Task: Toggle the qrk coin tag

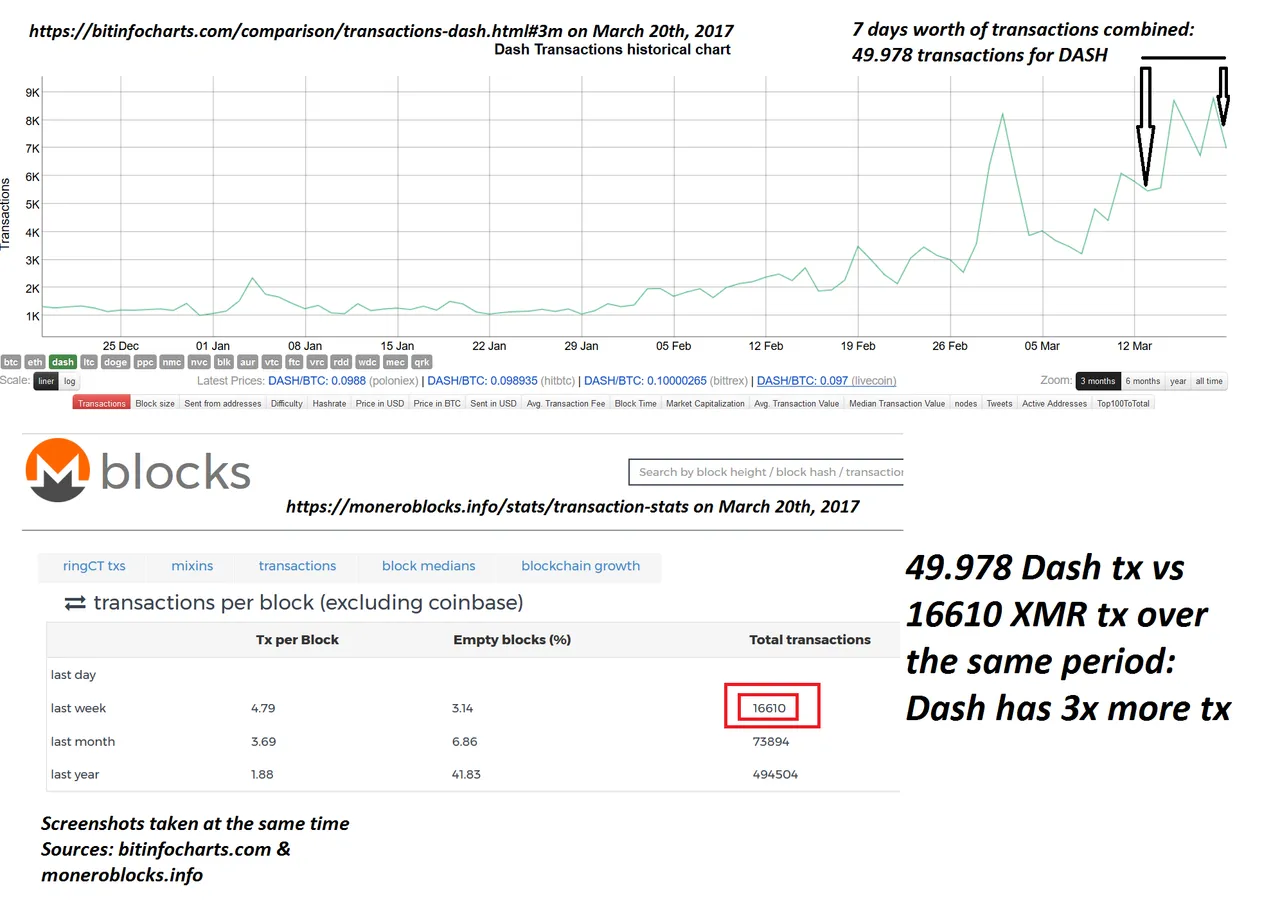Action: [x=422, y=362]
